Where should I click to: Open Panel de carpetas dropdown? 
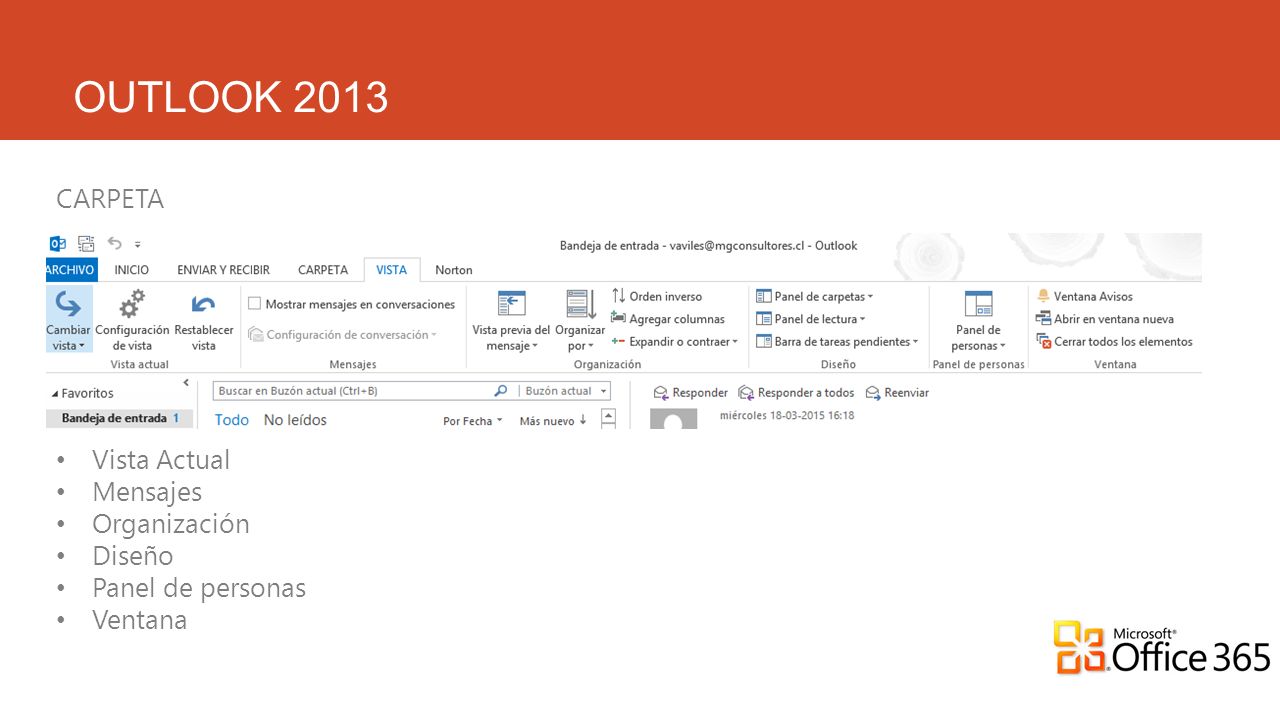(815, 296)
